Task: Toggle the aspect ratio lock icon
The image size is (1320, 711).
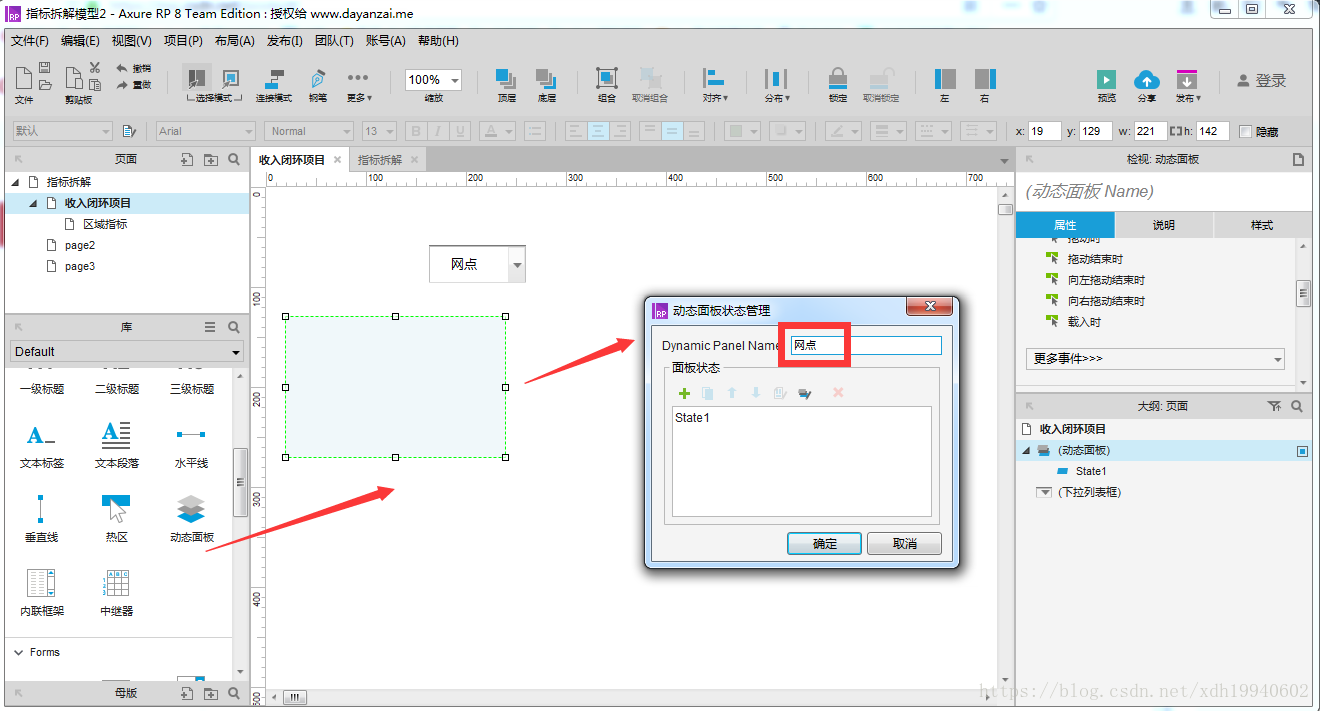Action: tap(1176, 131)
